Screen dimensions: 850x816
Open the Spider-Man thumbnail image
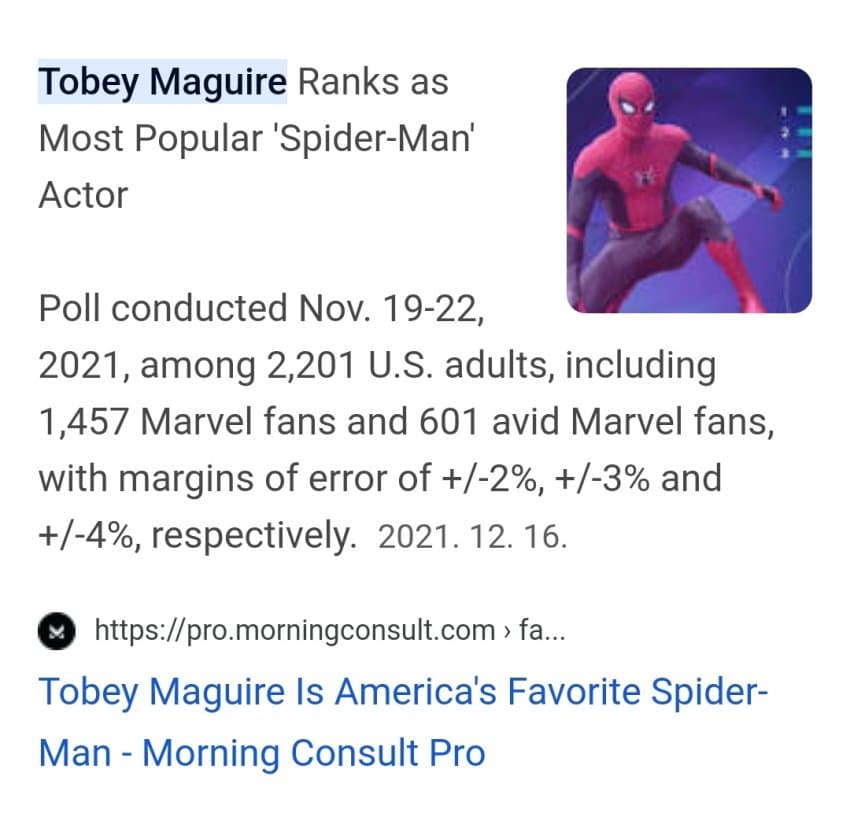[x=688, y=190]
